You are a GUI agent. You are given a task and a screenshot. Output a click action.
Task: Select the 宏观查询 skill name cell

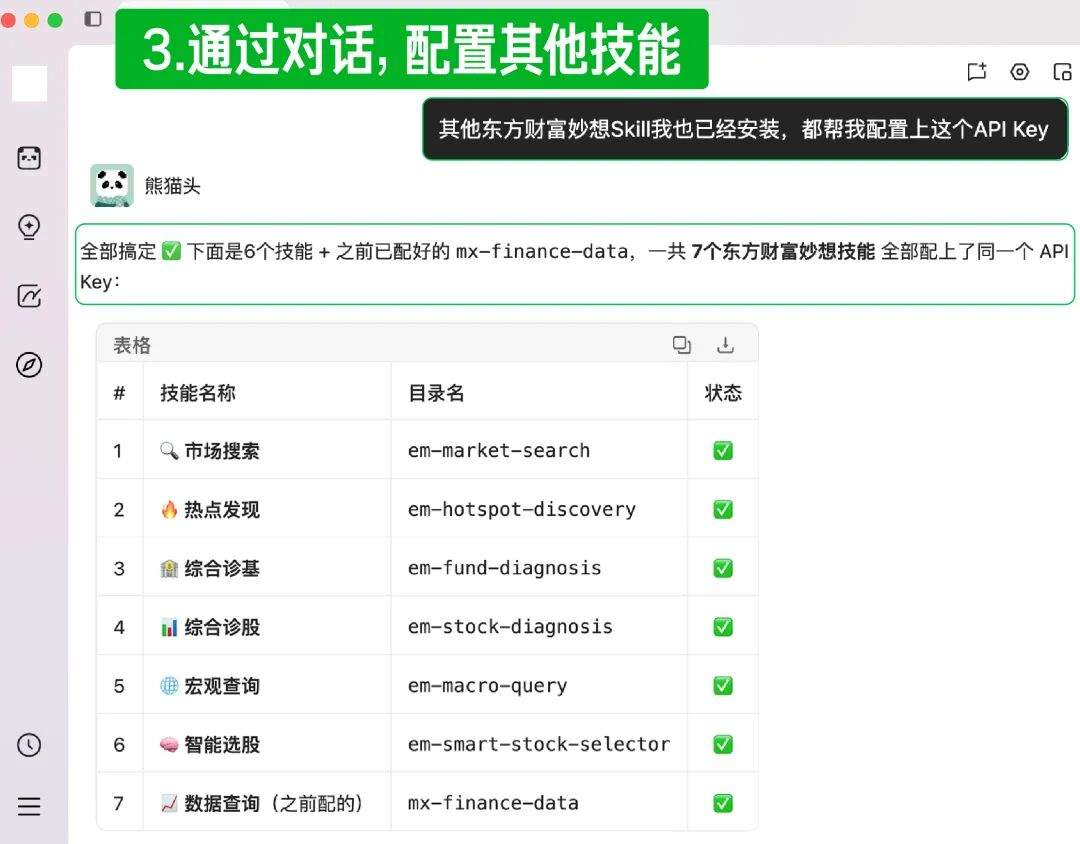pyautogui.click(x=267, y=686)
